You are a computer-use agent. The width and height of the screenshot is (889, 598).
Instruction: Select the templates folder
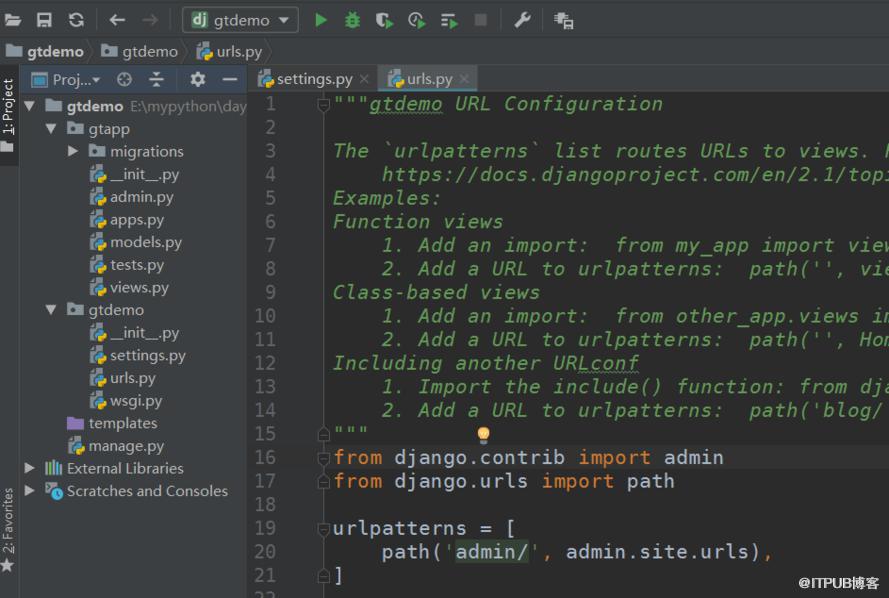click(112, 423)
